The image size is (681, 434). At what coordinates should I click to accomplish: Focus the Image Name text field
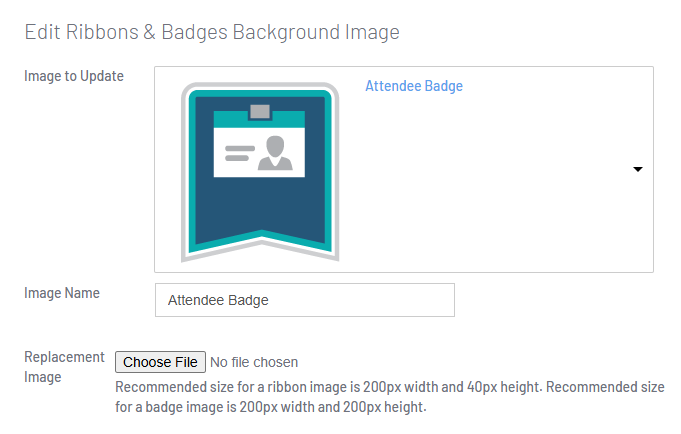(x=305, y=300)
